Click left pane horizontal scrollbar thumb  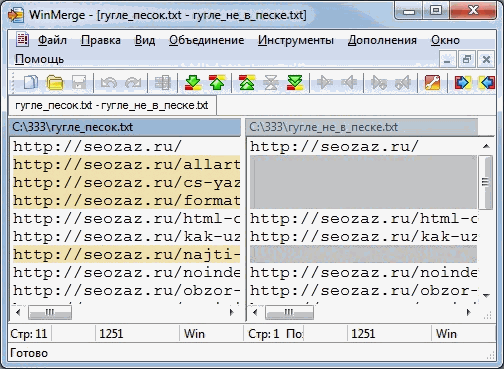click(50, 312)
